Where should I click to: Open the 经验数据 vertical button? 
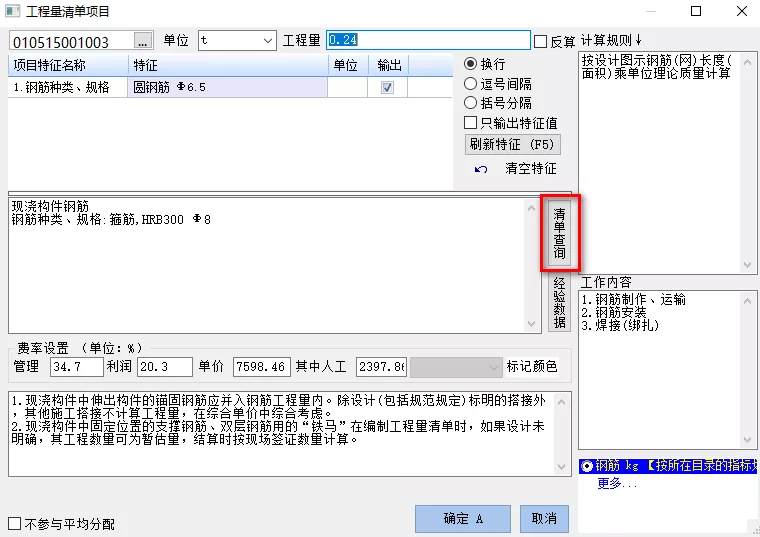[559, 302]
